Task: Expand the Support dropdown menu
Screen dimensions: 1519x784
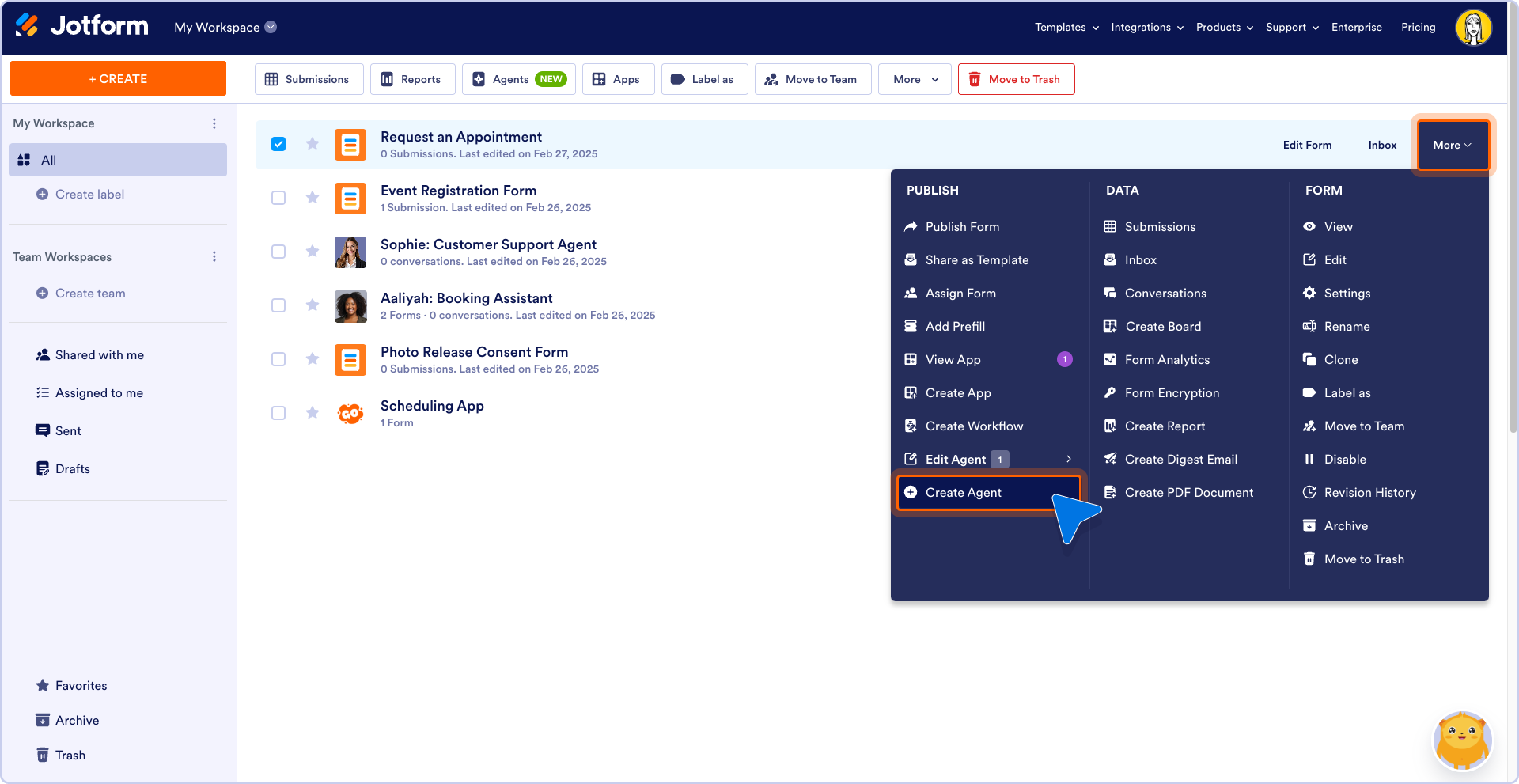Action: (x=1292, y=27)
